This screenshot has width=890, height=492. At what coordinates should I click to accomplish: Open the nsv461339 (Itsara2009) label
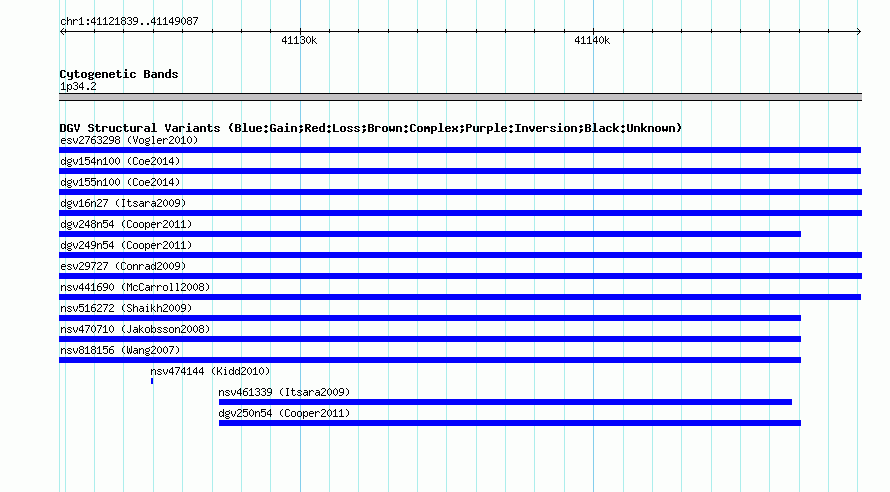click(x=284, y=392)
